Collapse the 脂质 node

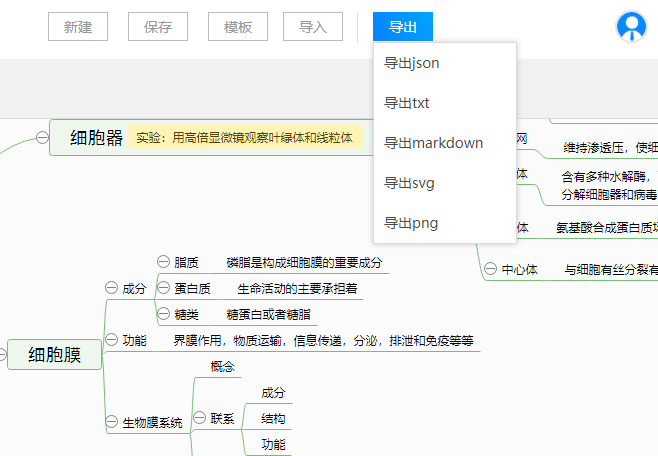click(163, 262)
